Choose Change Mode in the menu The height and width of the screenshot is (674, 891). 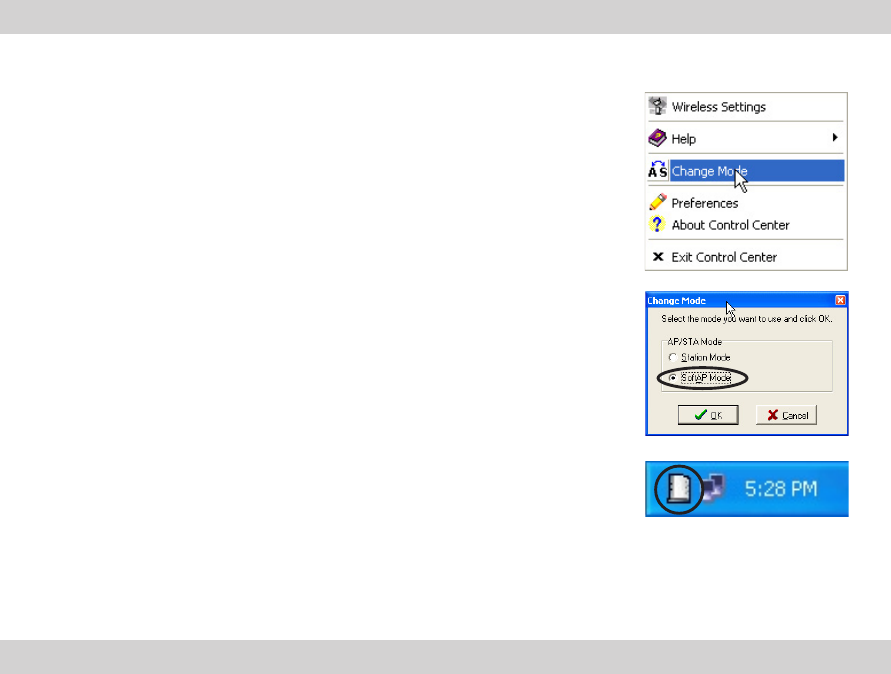746,170
